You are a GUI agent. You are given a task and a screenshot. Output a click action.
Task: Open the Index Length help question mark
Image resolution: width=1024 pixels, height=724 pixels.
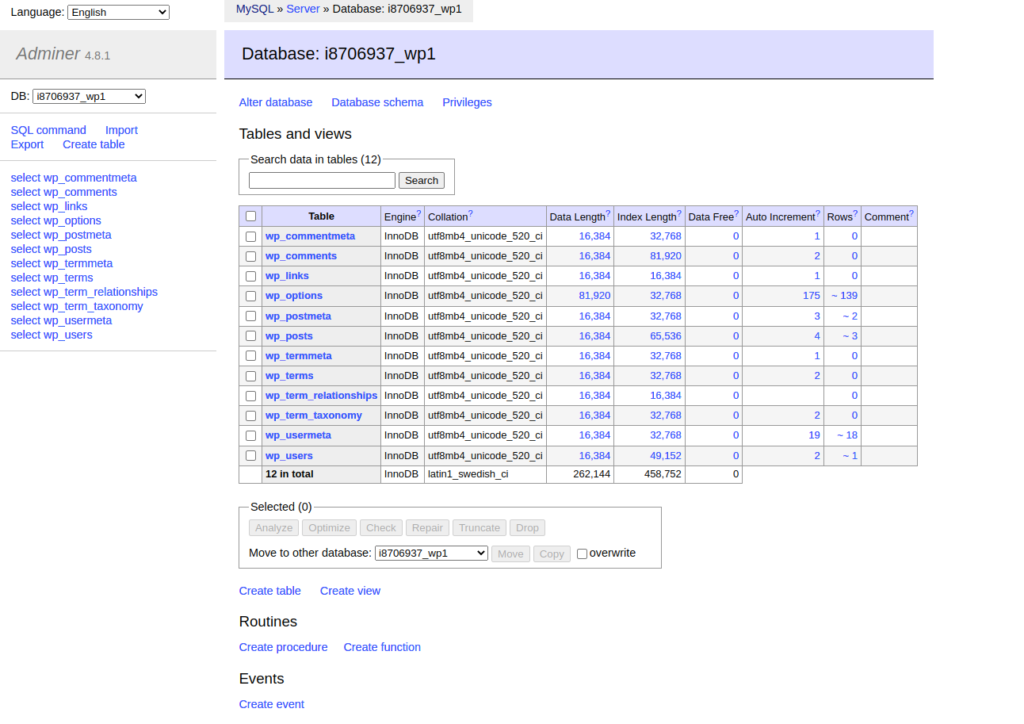point(680,214)
